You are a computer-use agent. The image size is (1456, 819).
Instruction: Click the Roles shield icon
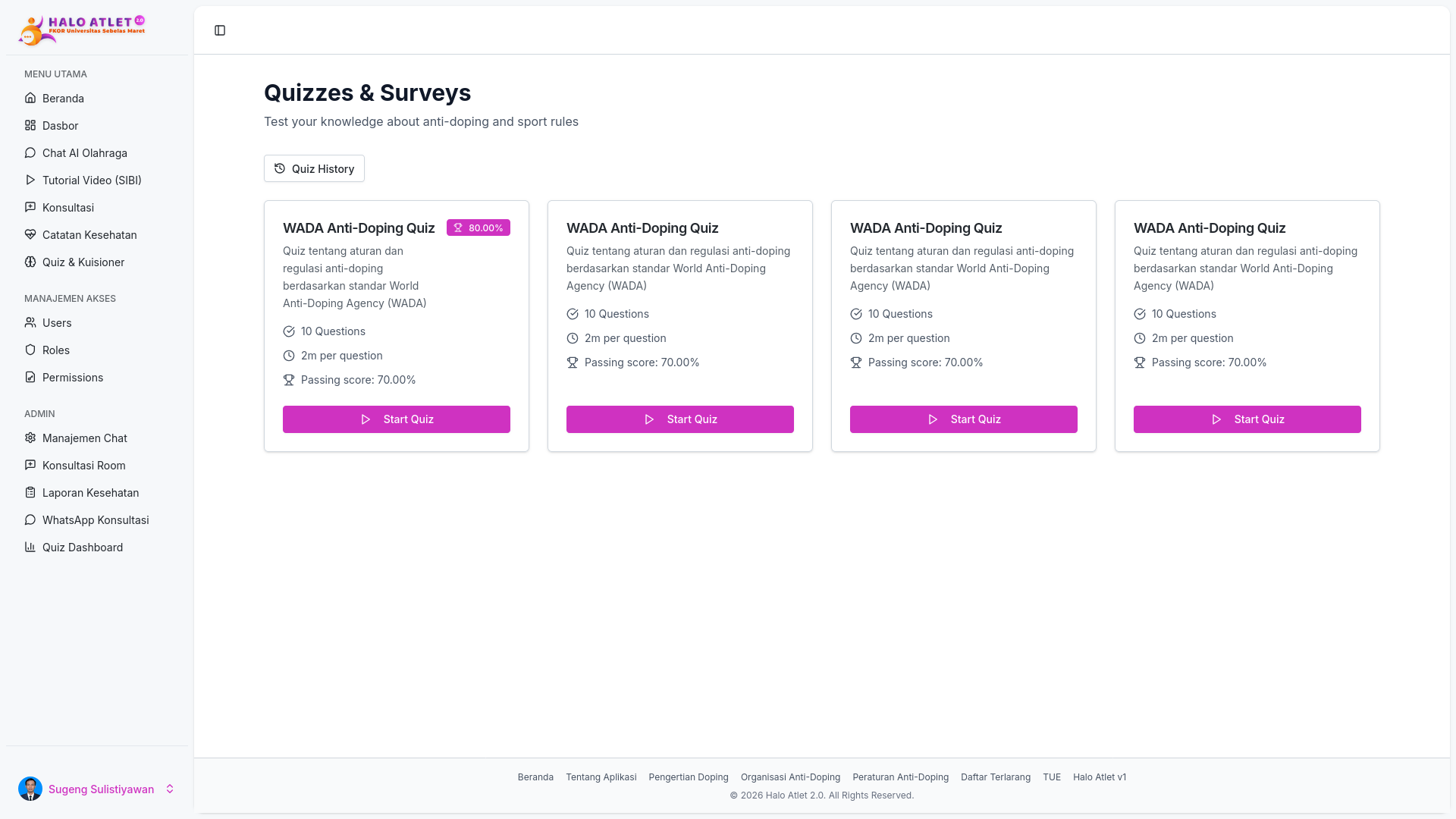30,350
